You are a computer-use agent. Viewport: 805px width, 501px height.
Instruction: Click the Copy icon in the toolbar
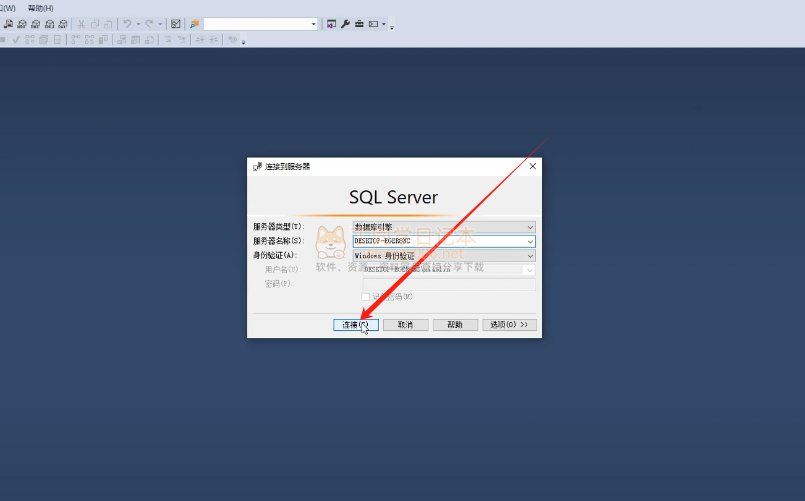click(94, 24)
